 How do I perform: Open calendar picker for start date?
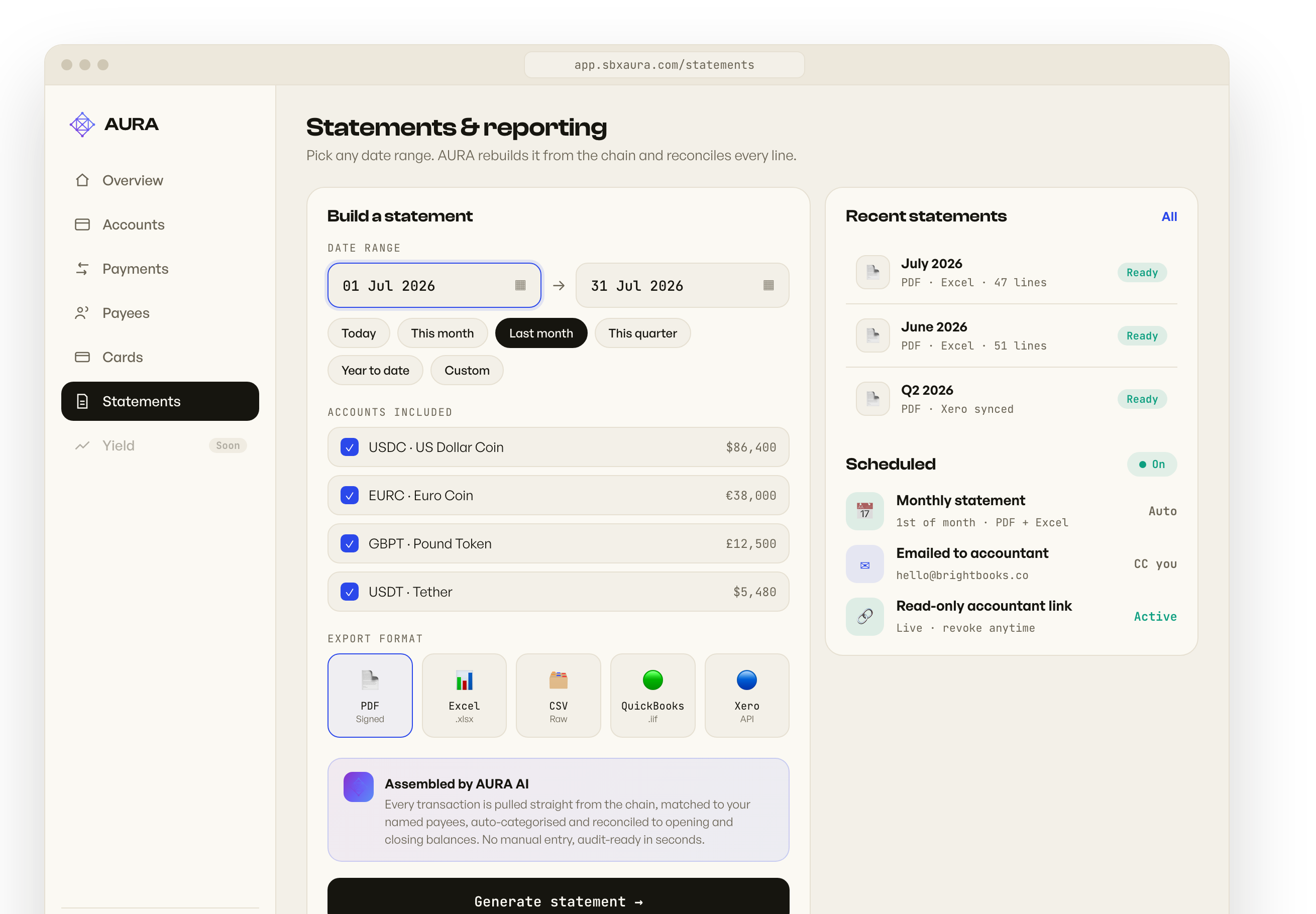tap(520, 285)
